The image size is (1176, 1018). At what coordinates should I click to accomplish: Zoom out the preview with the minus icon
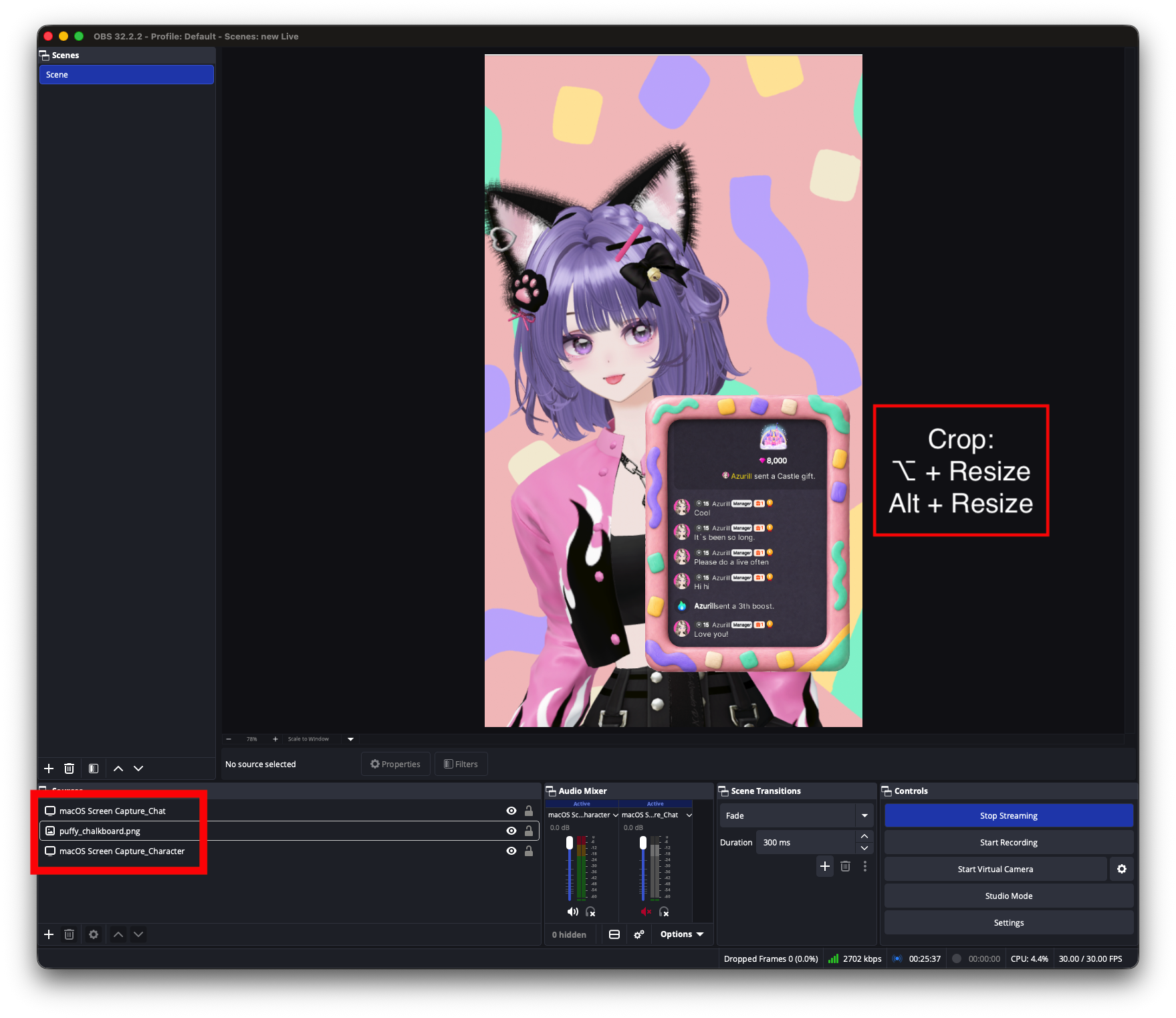229,739
